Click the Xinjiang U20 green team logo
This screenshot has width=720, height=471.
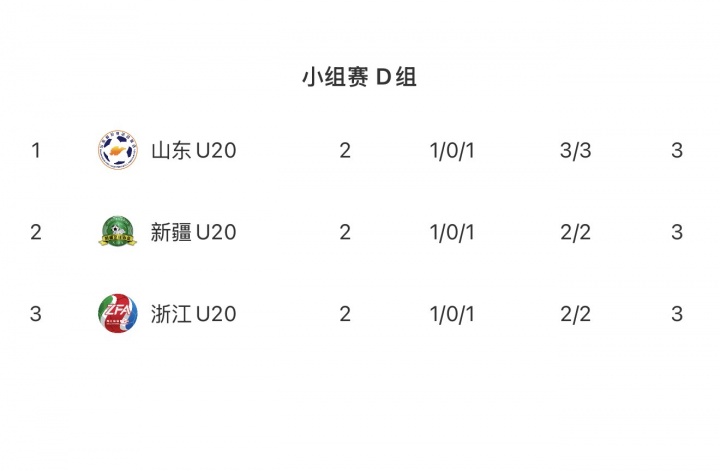[118, 232]
